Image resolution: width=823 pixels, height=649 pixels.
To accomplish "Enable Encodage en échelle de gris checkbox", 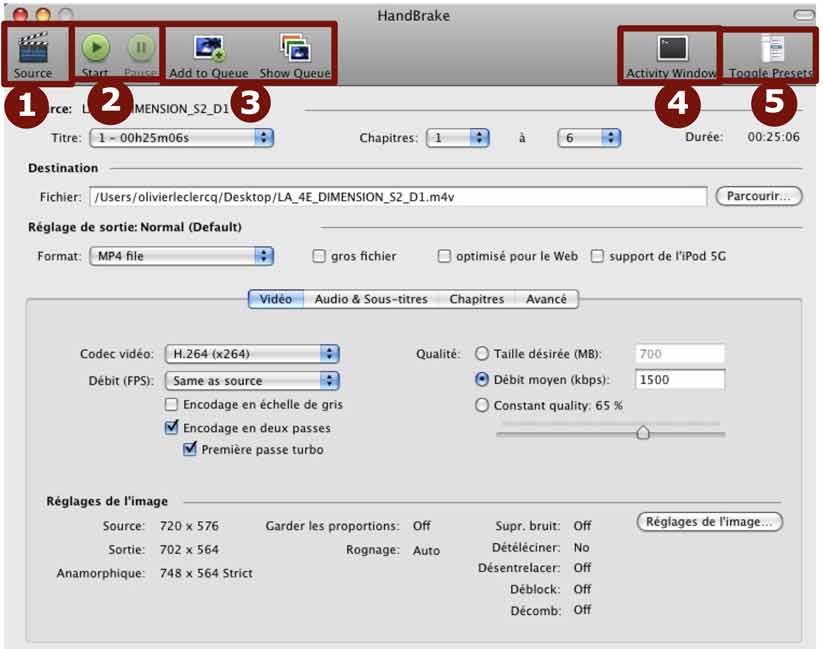I will pos(171,404).
